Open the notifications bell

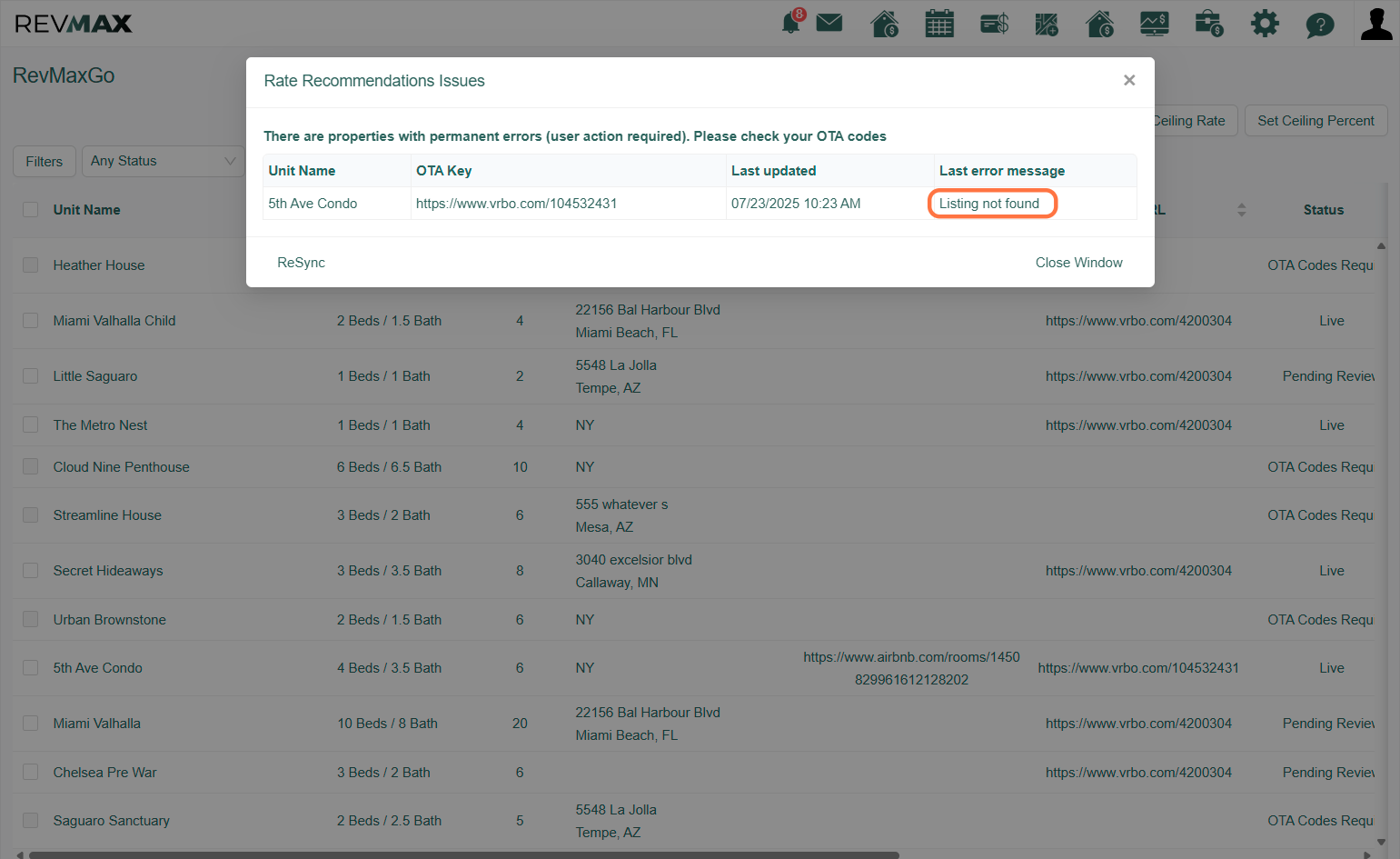pyautogui.click(x=792, y=23)
